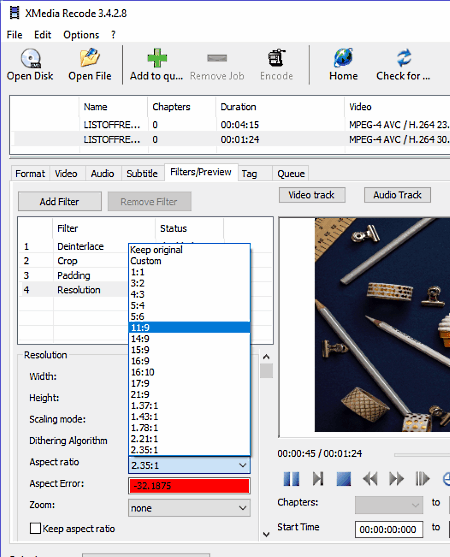
Task: Open the Options menu
Action: (81, 35)
